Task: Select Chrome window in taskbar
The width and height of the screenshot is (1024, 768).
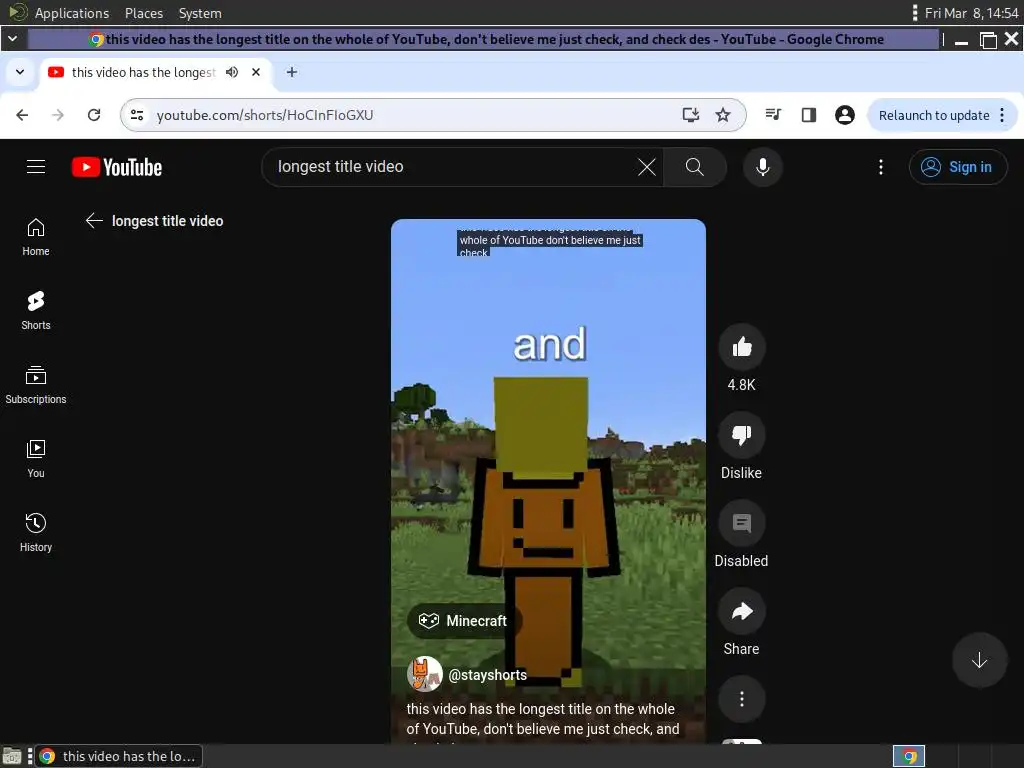Action: [x=118, y=756]
